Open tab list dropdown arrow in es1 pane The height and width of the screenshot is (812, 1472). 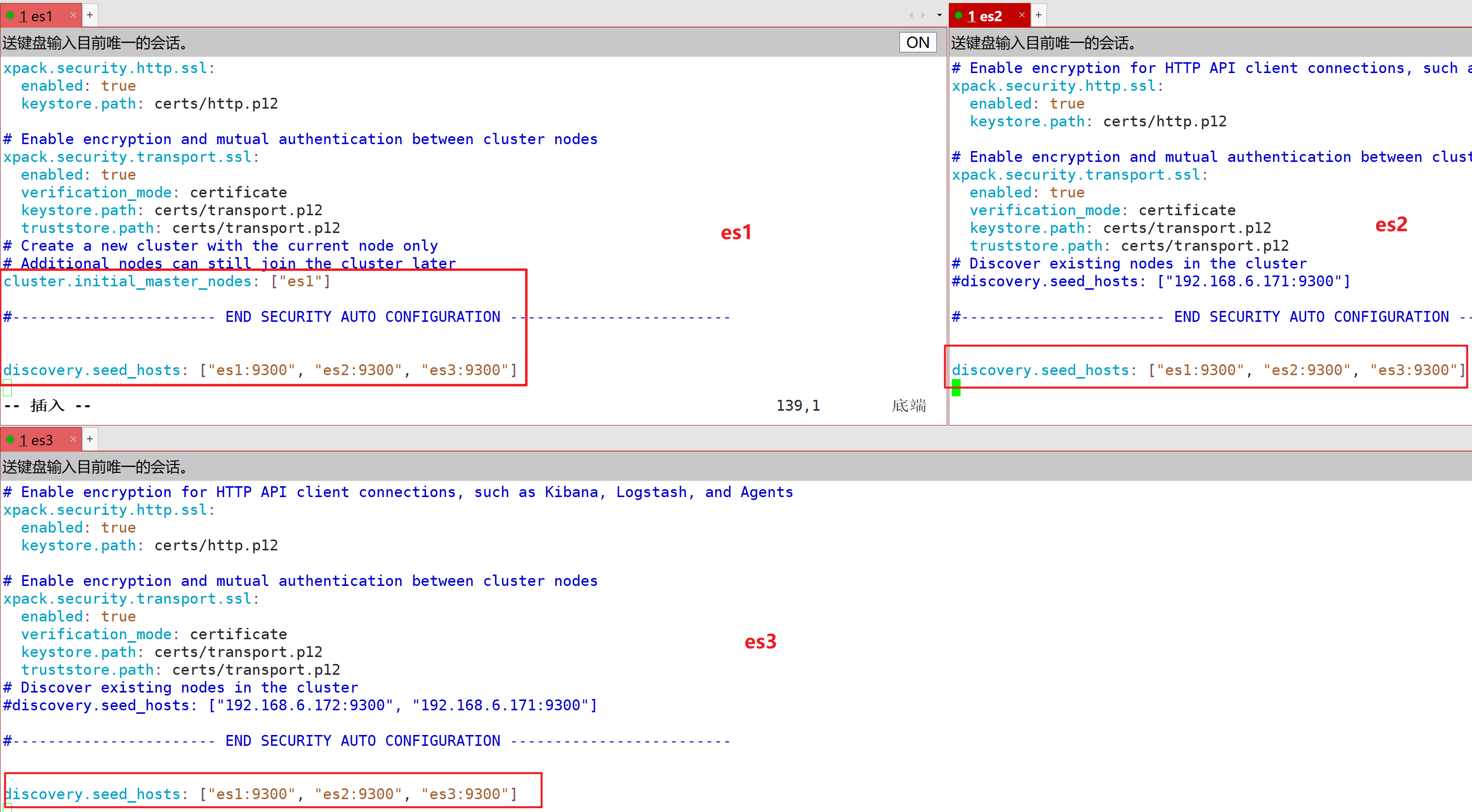click(x=939, y=15)
